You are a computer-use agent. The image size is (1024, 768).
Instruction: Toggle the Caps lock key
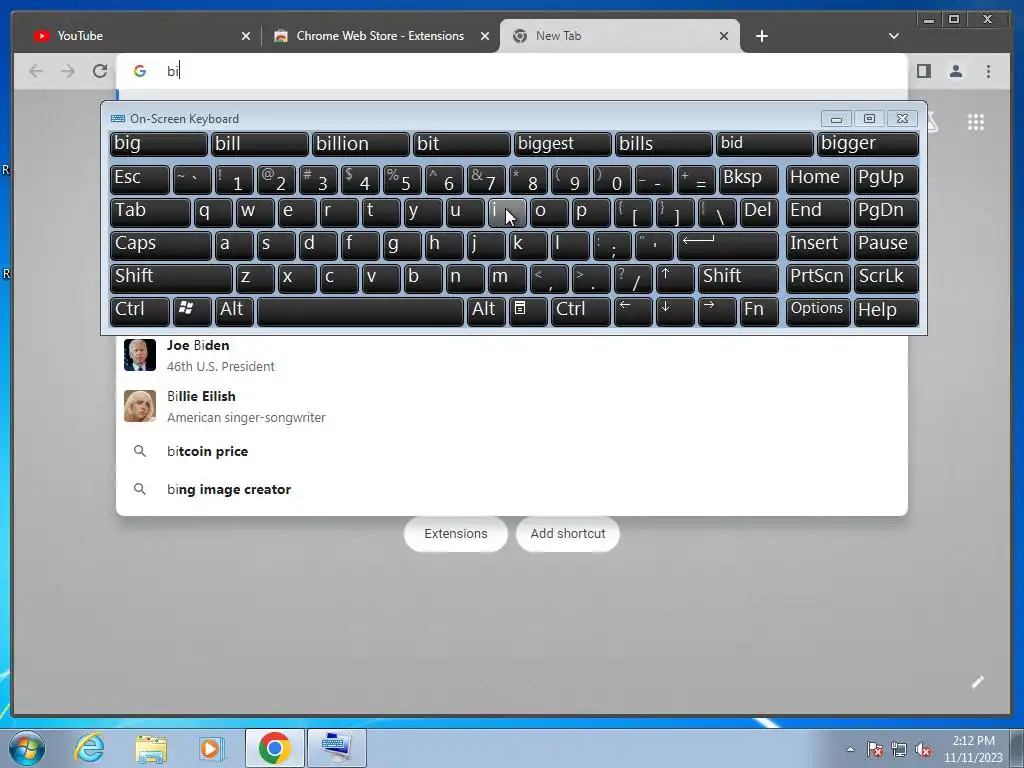(161, 246)
